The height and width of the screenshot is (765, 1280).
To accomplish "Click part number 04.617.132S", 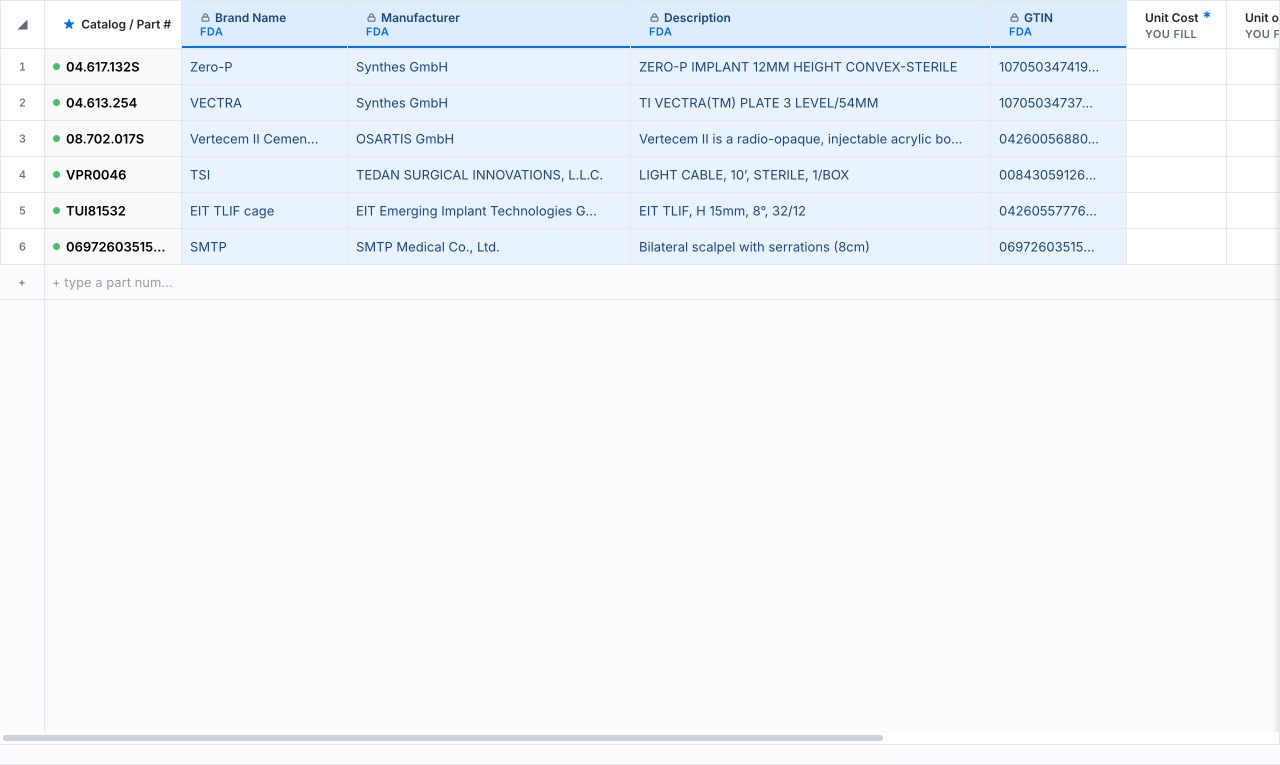I will click(103, 67).
